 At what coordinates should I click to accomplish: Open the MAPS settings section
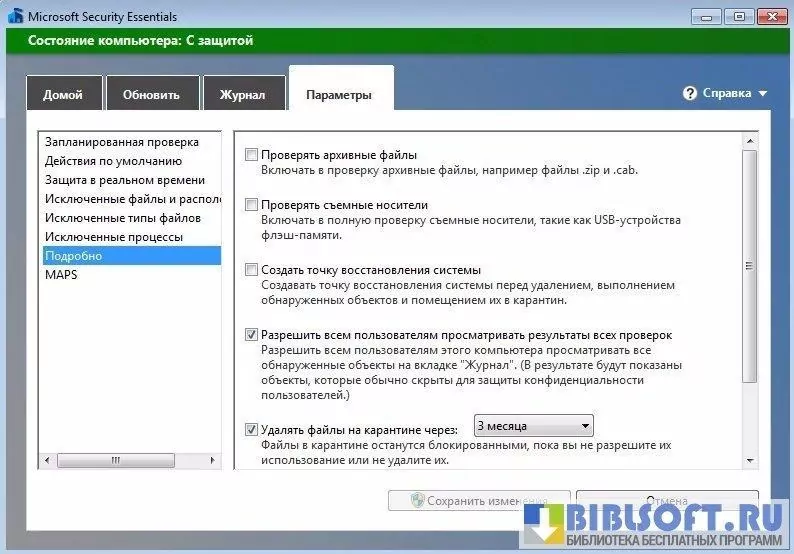[61, 275]
